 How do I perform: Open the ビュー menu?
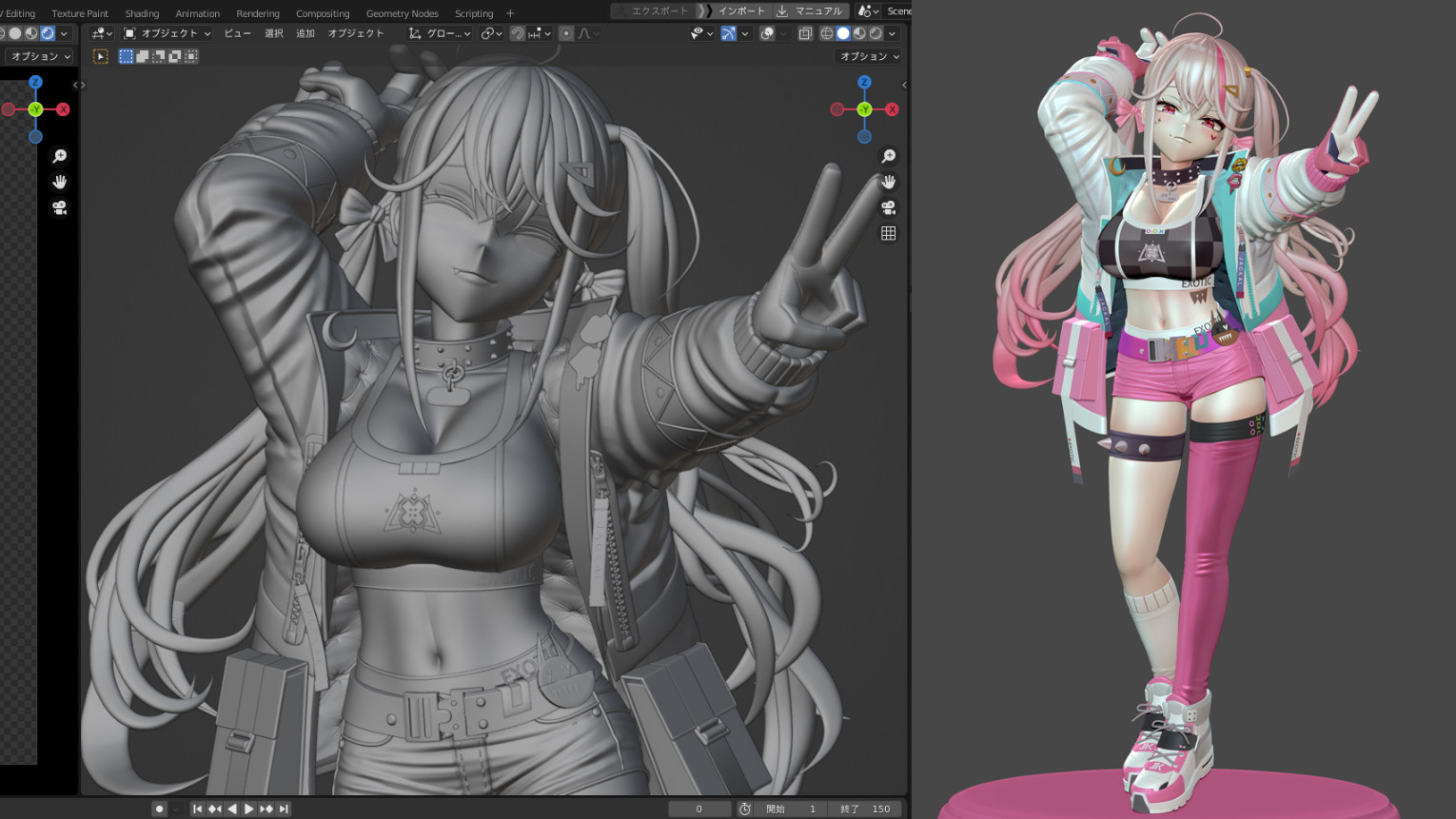[x=237, y=33]
